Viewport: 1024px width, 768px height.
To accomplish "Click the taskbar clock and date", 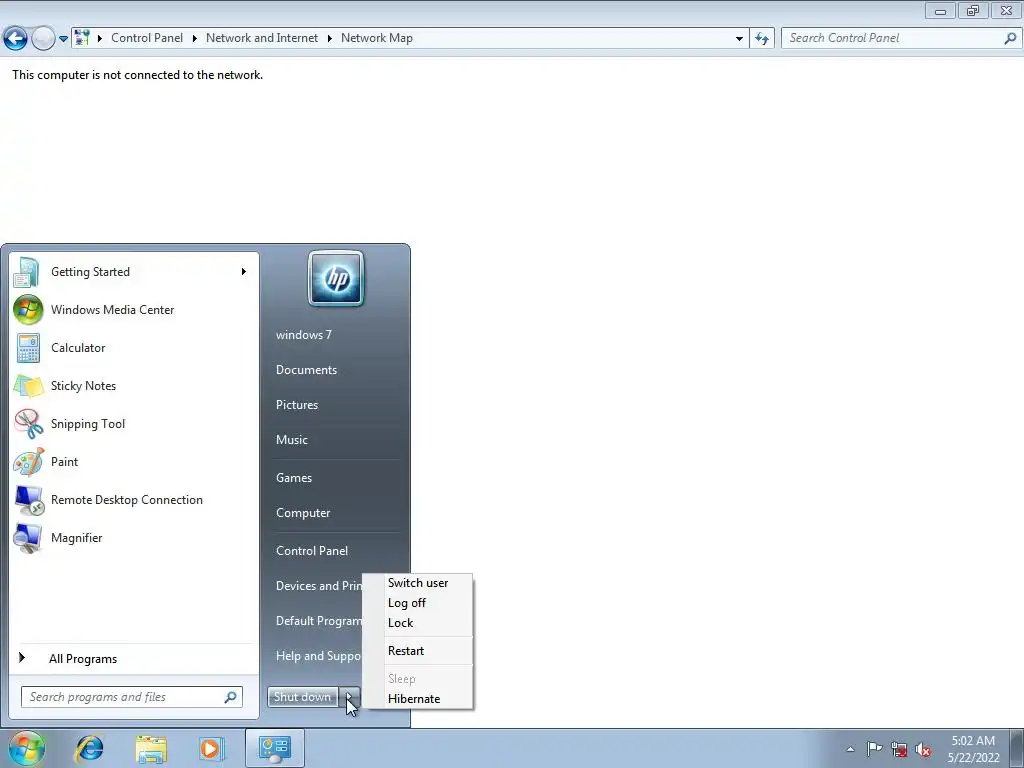I will [x=973, y=749].
